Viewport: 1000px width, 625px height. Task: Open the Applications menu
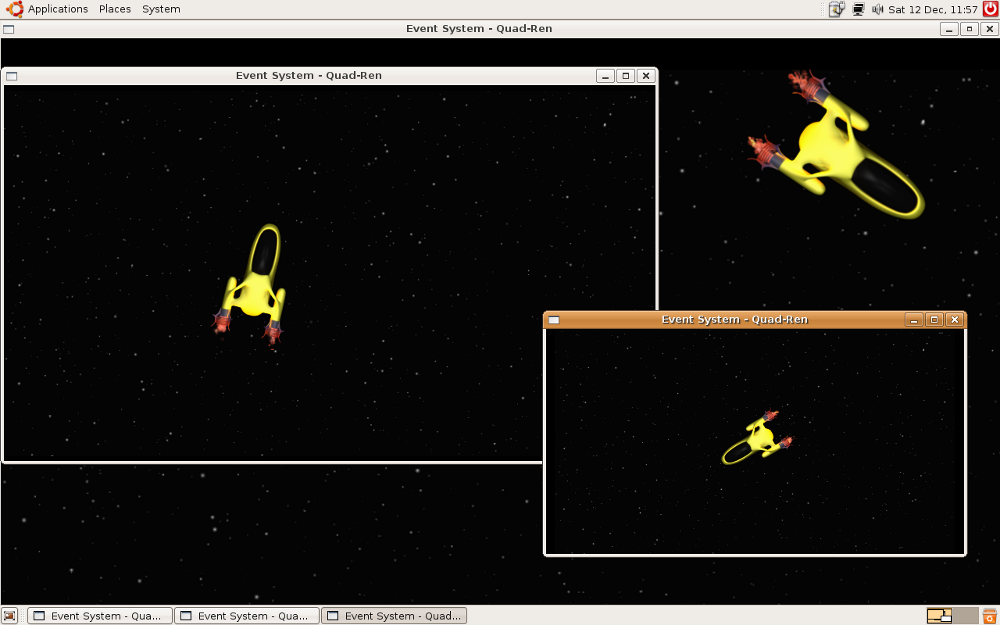click(x=58, y=9)
